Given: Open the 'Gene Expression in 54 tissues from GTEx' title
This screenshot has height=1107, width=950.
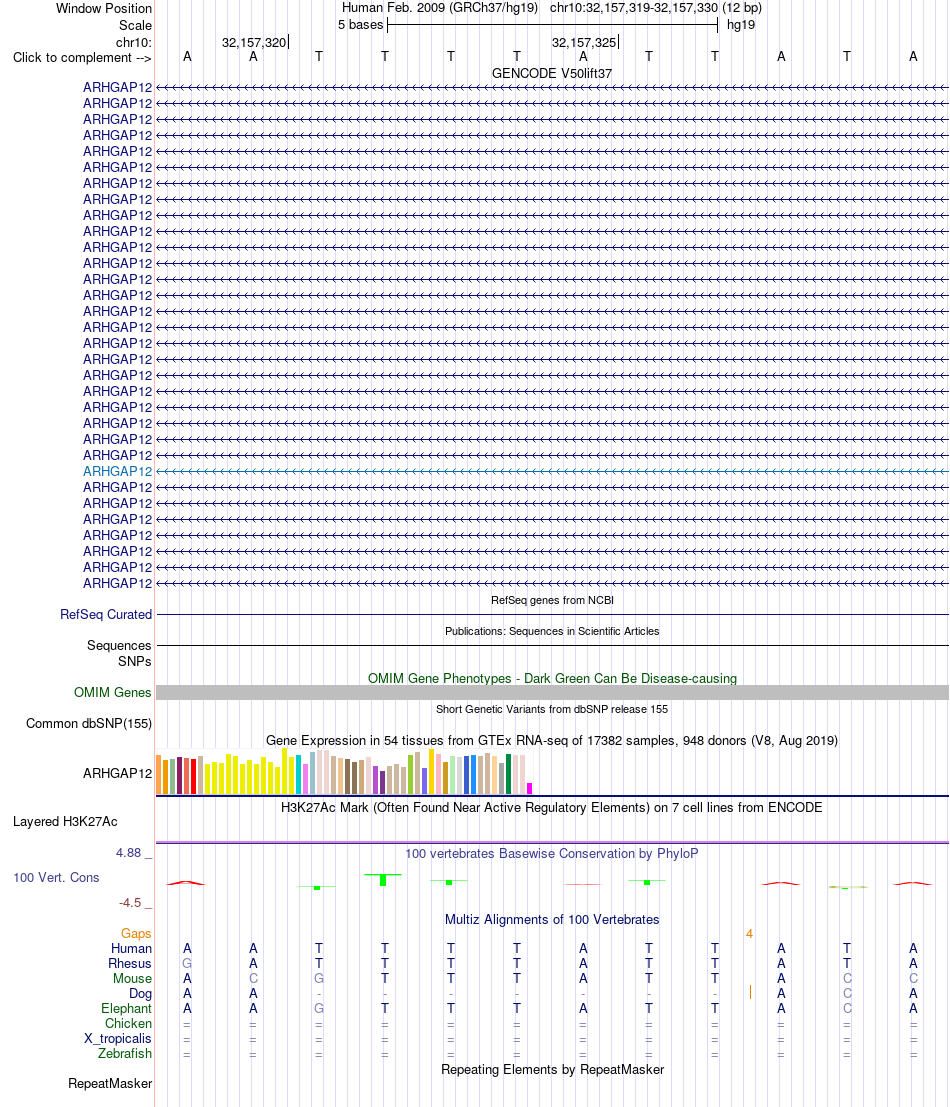Looking at the screenshot, I should (x=552, y=741).
